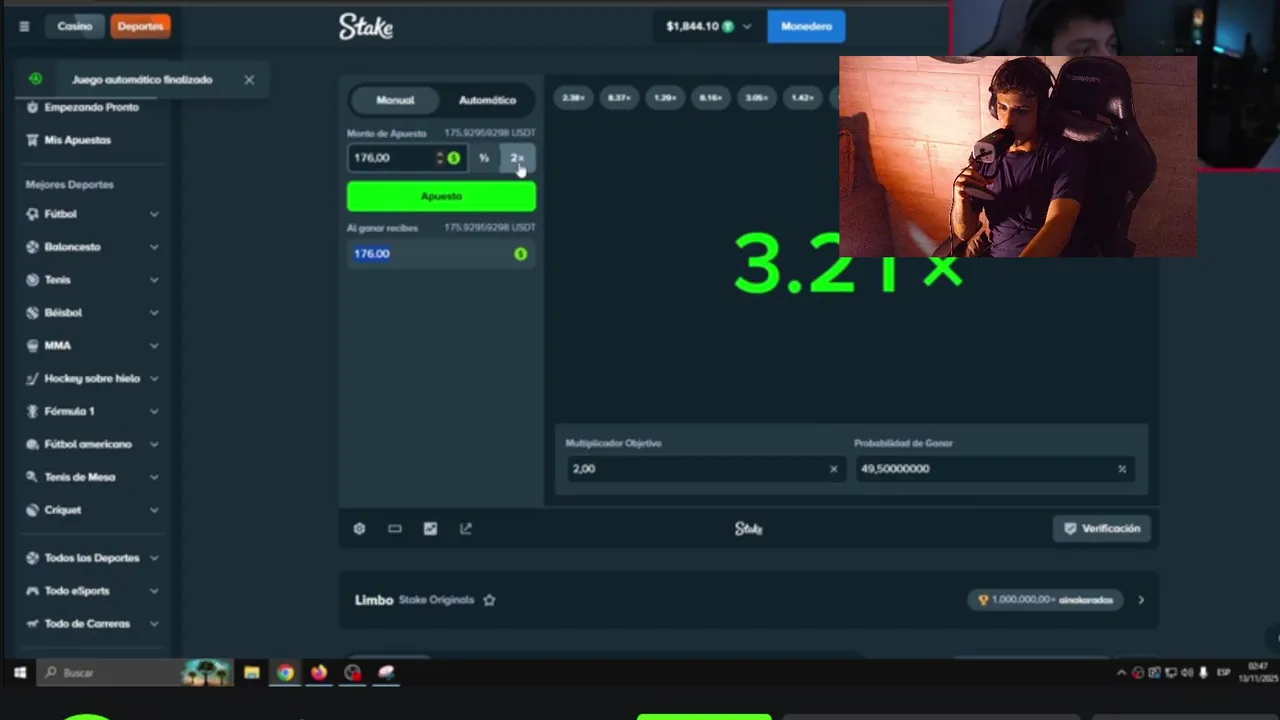The height and width of the screenshot is (720, 1280).
Task: Open the MMA sport icon
Action: tap(33, 345)
